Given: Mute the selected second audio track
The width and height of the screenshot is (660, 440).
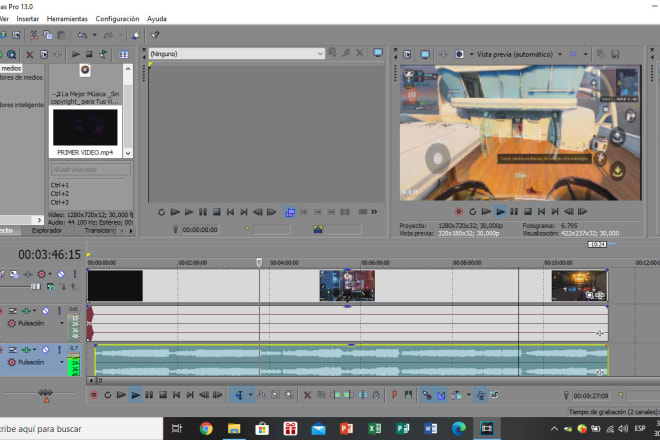Looking at the screenshot, I should [x=45, y=350].
